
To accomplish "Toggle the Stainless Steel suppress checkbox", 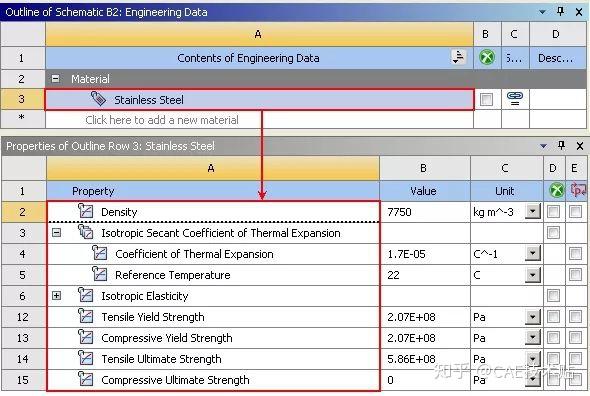I will pos(486,100).
